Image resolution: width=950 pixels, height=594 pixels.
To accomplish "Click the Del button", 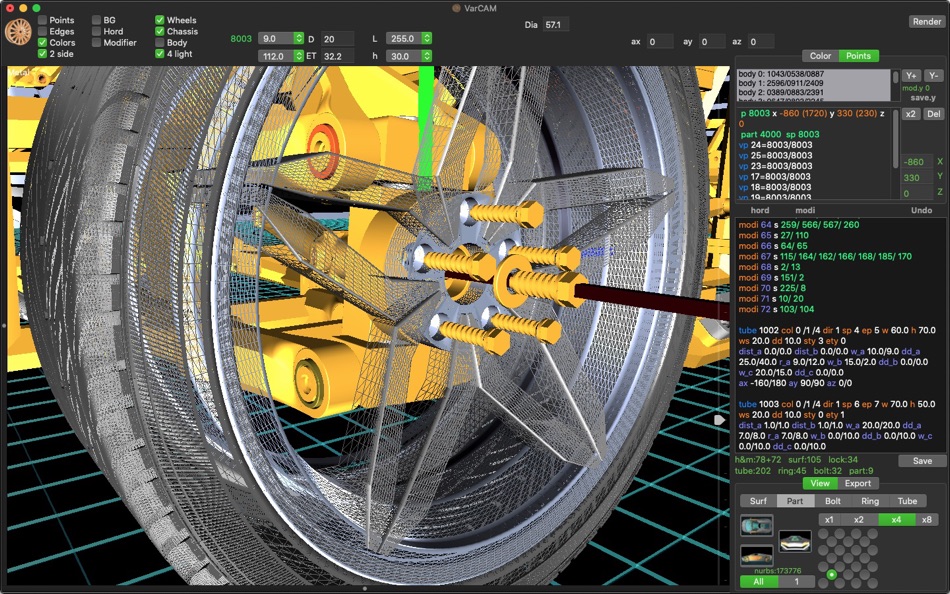I will pyautogui.click(x=934, y=114).
